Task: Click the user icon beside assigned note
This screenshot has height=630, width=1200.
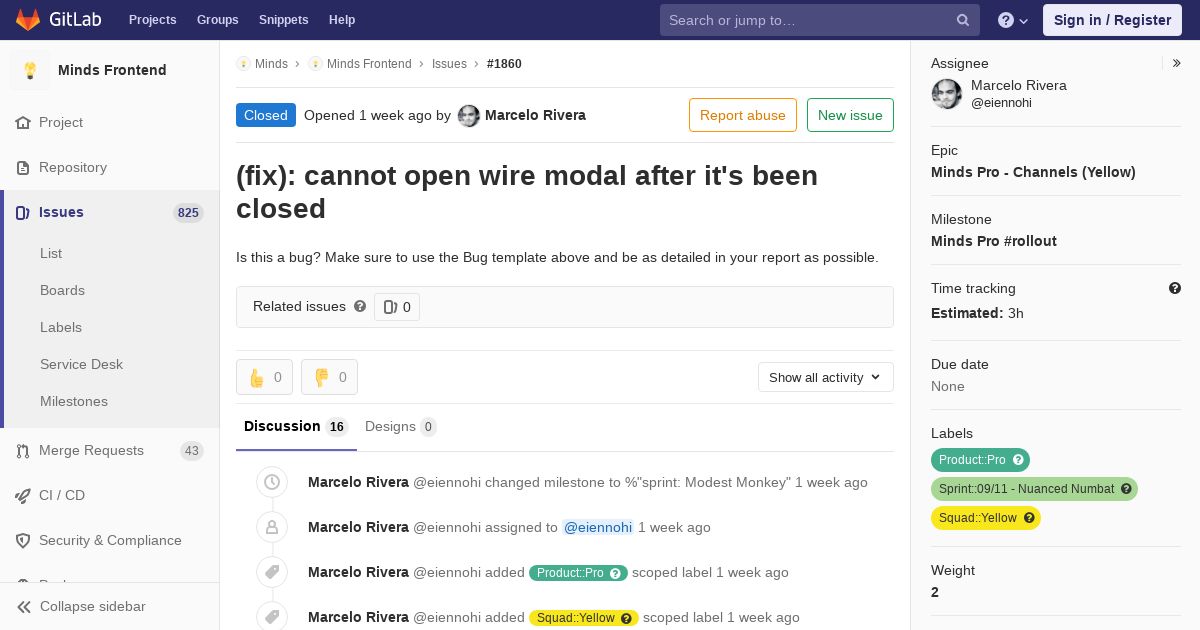Action: pos(271,527)
